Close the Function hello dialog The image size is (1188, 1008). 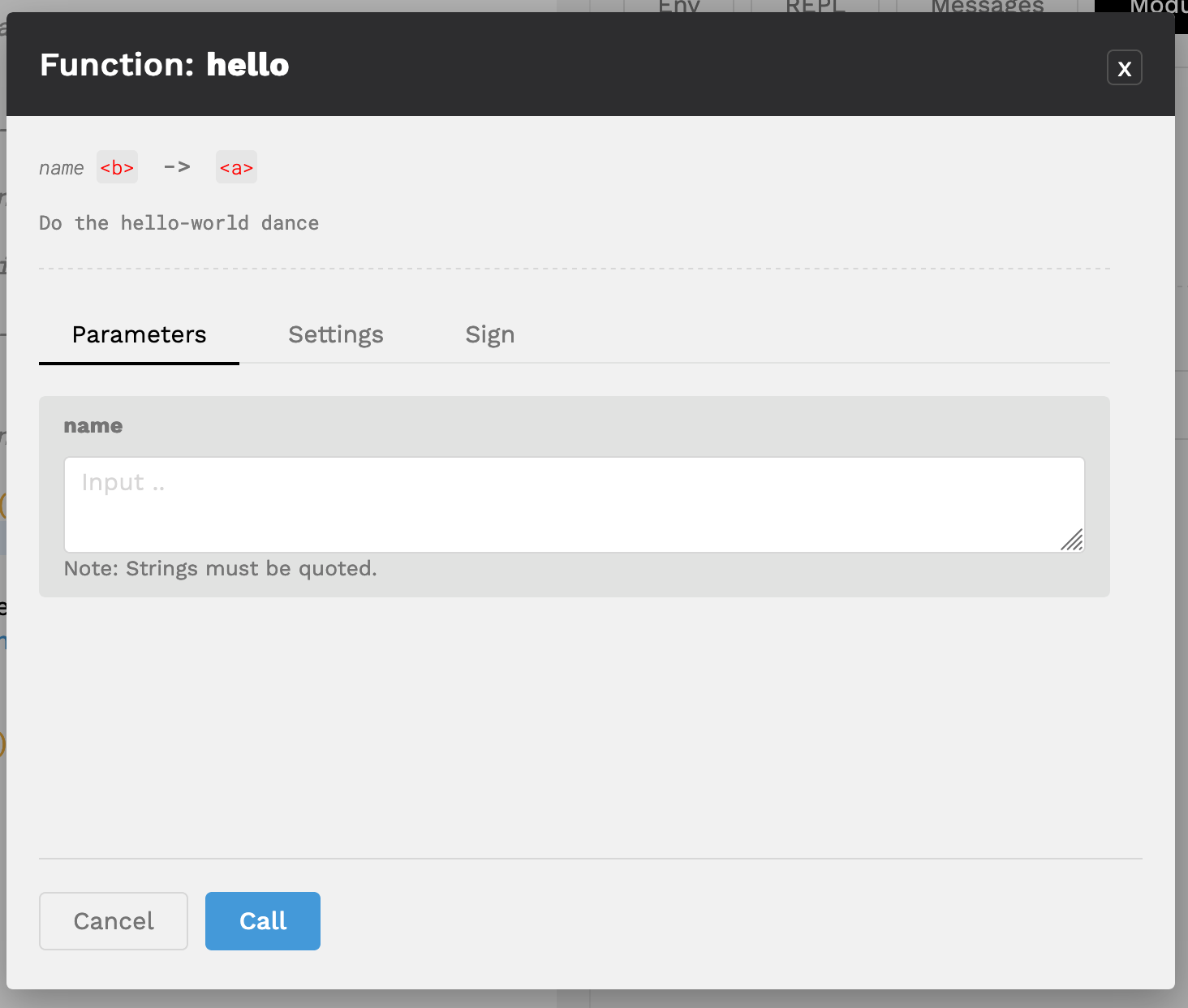tap(1124, 67)
